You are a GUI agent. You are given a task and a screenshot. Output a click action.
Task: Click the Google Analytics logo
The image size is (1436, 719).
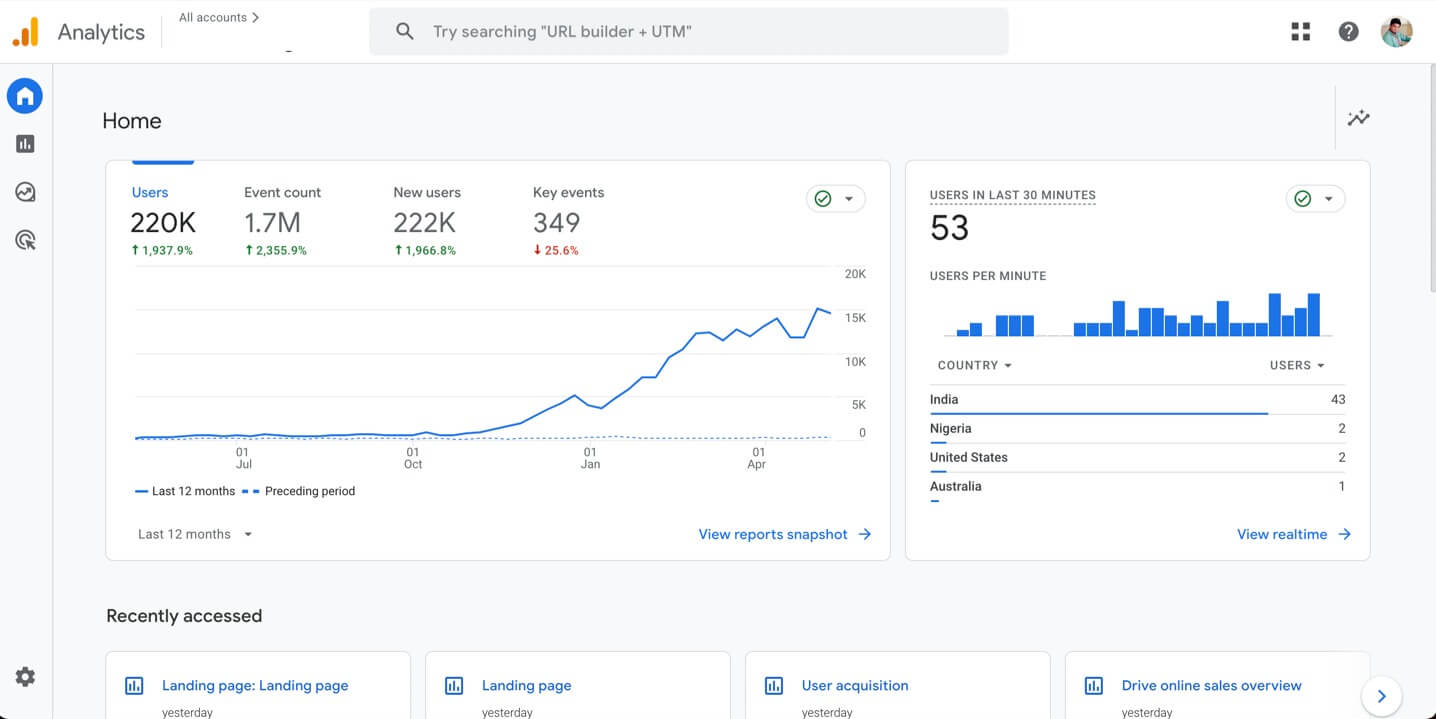tap(26, 32)
